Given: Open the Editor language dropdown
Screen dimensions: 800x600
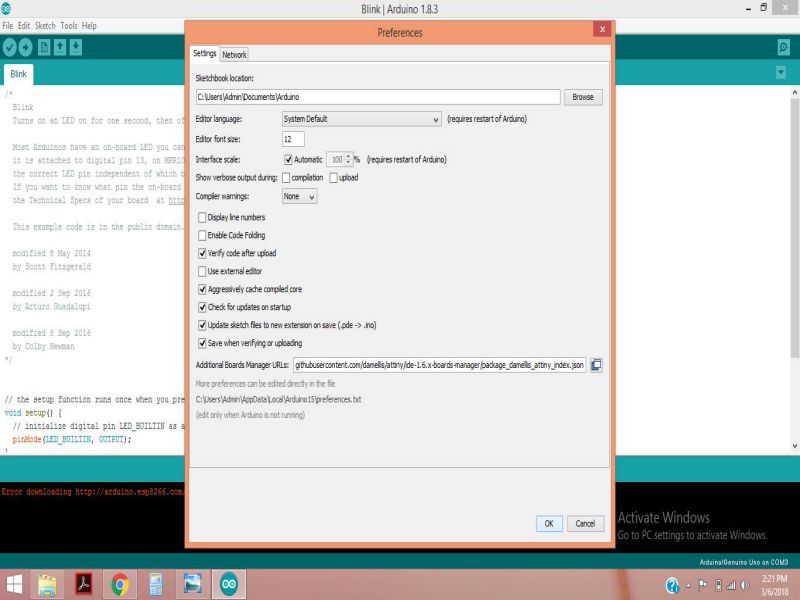Looking at the screenshot, I should (x=361, y=119).
